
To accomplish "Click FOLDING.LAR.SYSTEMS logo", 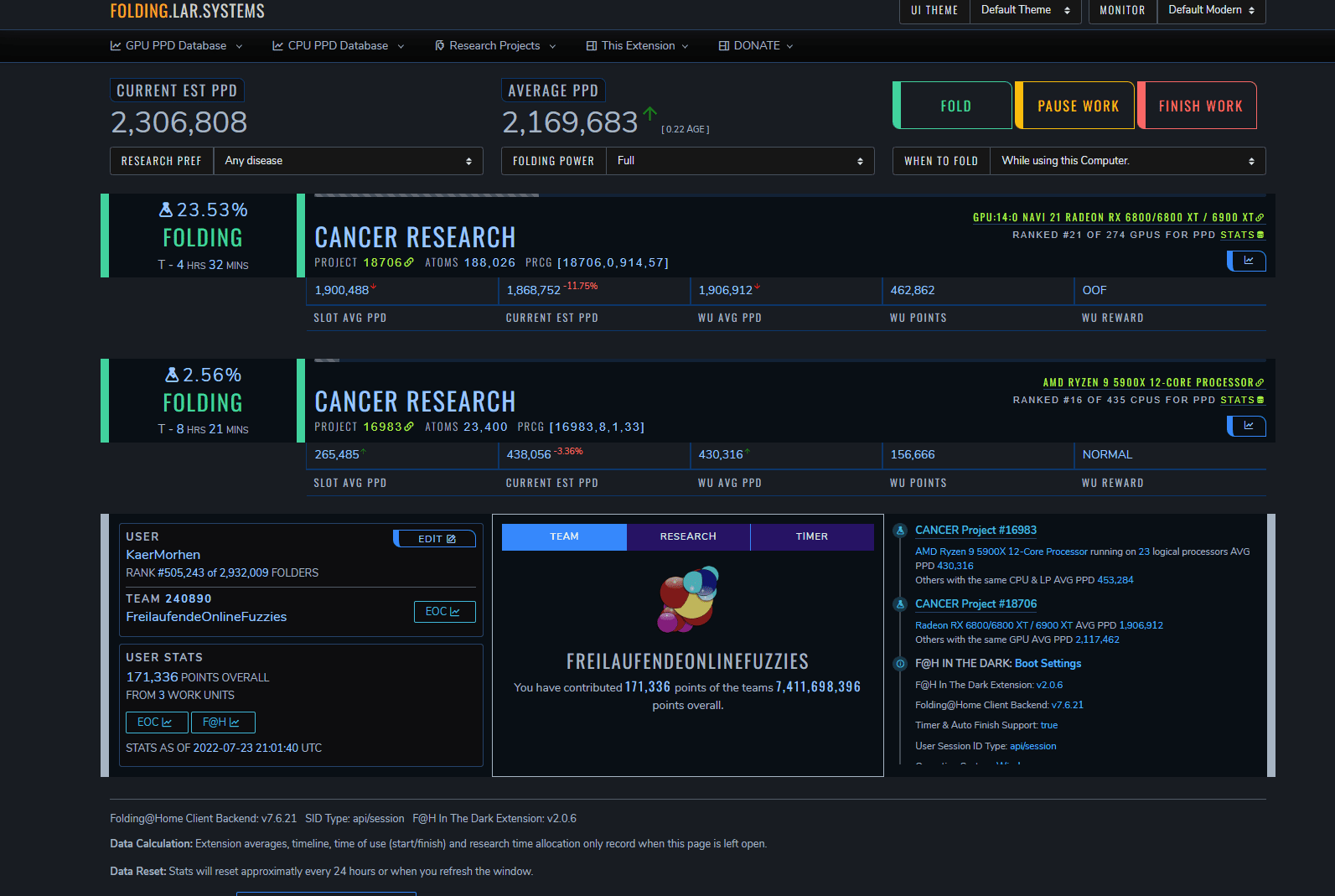I will pos(188,11).
